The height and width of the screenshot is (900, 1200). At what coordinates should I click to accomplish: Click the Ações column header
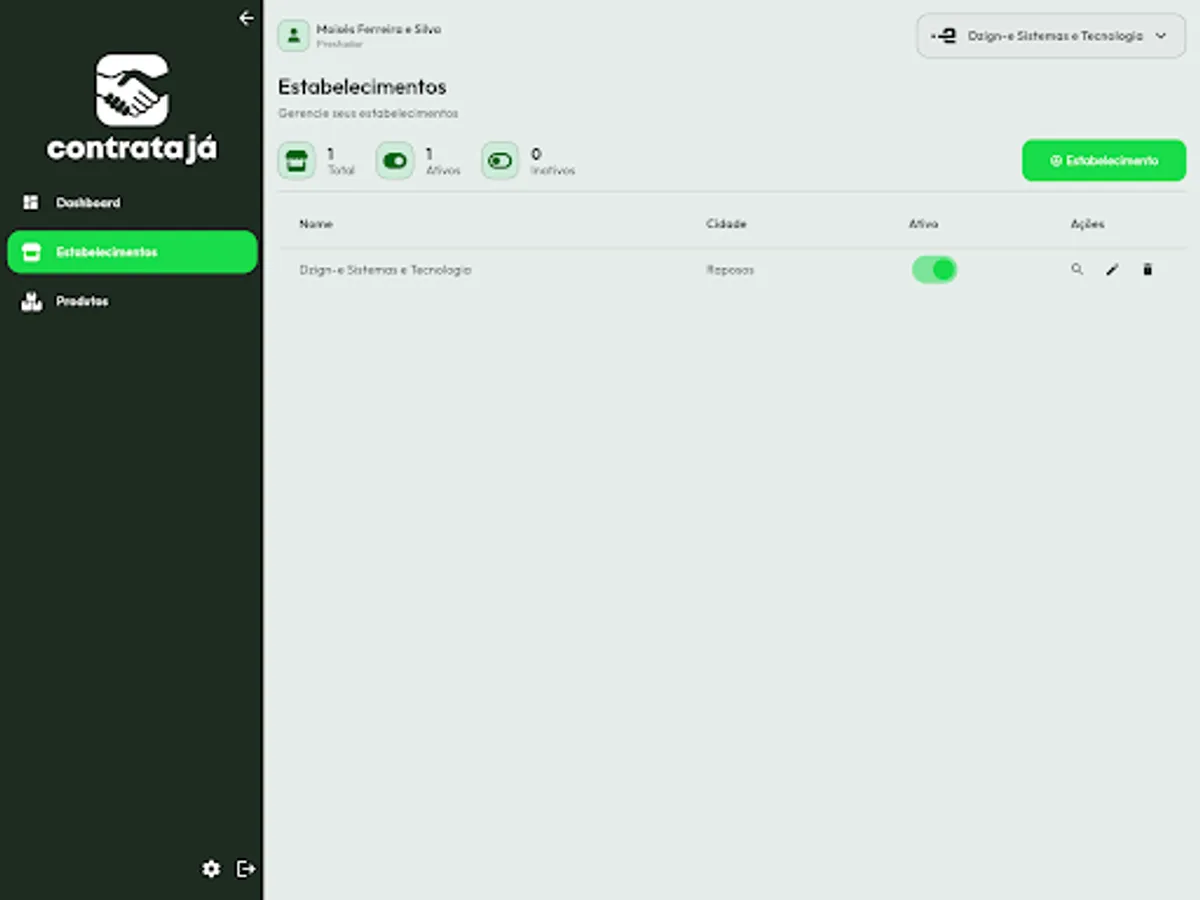(1087, 224)
